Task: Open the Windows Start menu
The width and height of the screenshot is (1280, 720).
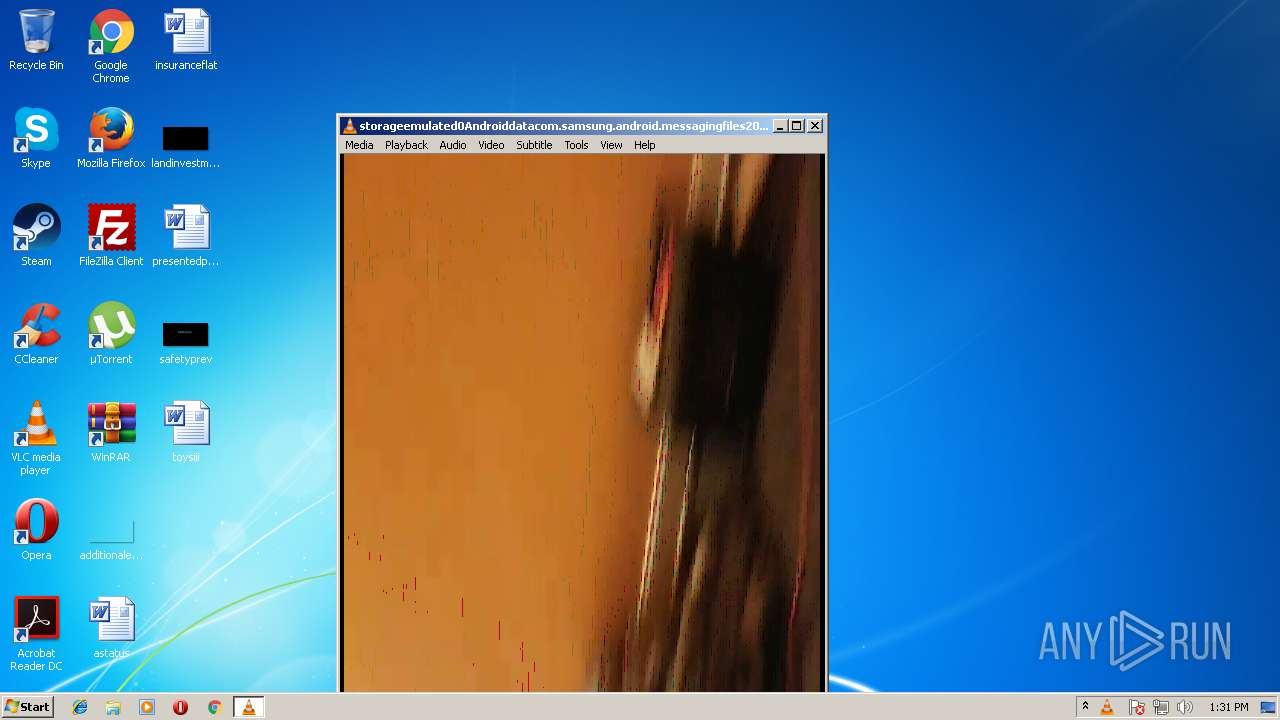Action: 27,707
